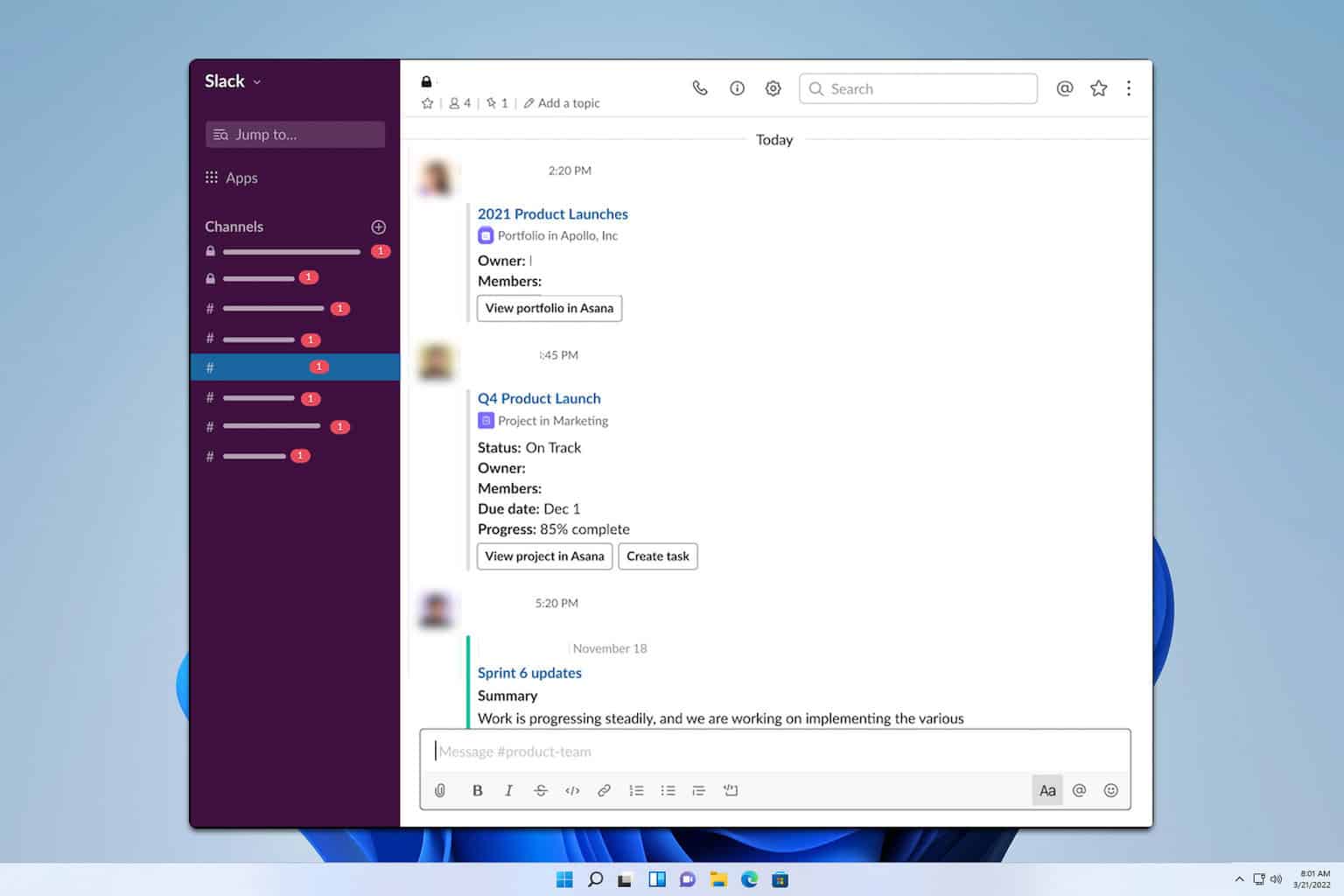The image size is (1344, 896).
Task: Open Windows taskbar search
Action: click(595, 879)
